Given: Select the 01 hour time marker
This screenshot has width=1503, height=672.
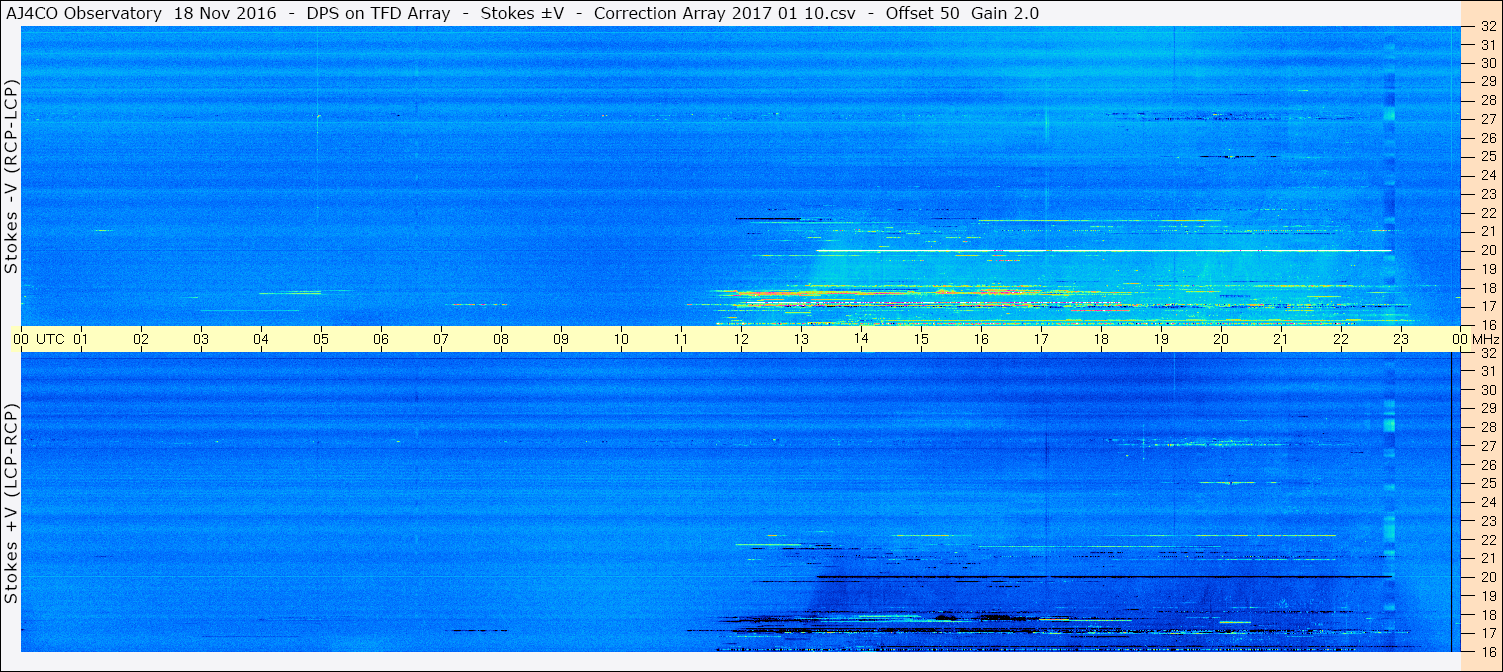Looking at the screenshot, I should pyautogui.click(x=82, y=339).
